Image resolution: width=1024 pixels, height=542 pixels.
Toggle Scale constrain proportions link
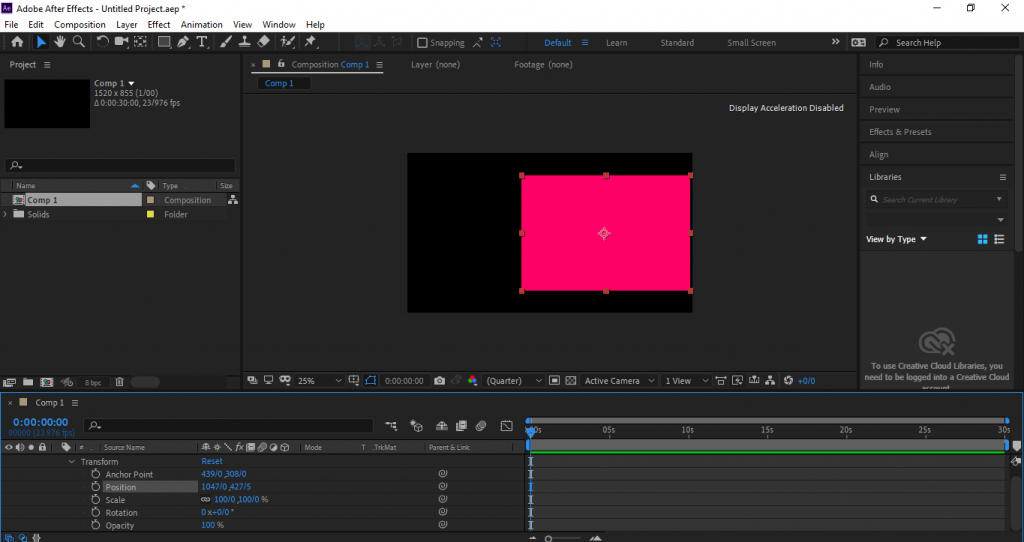tap(206, 500)
